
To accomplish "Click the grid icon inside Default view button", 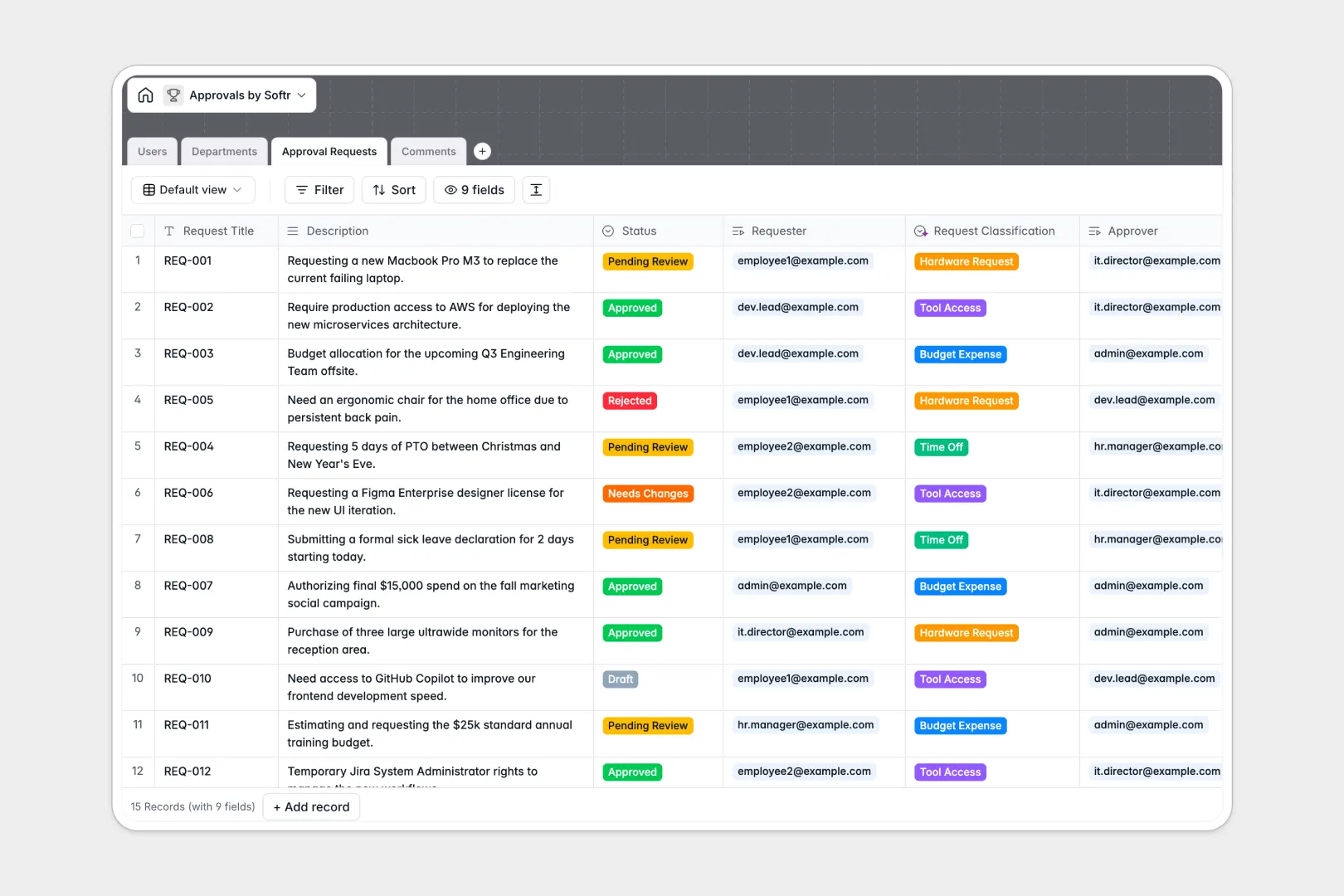I will click(149, 189).
